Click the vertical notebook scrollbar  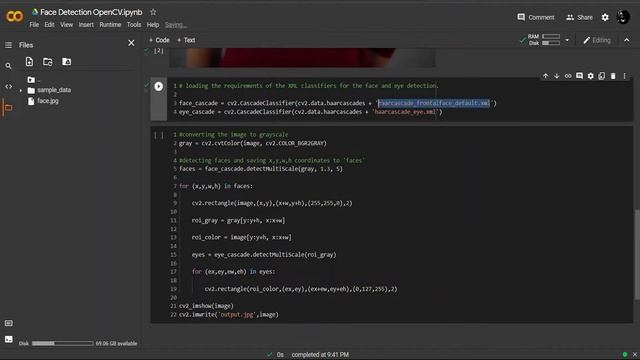click(x=637, y=254)
